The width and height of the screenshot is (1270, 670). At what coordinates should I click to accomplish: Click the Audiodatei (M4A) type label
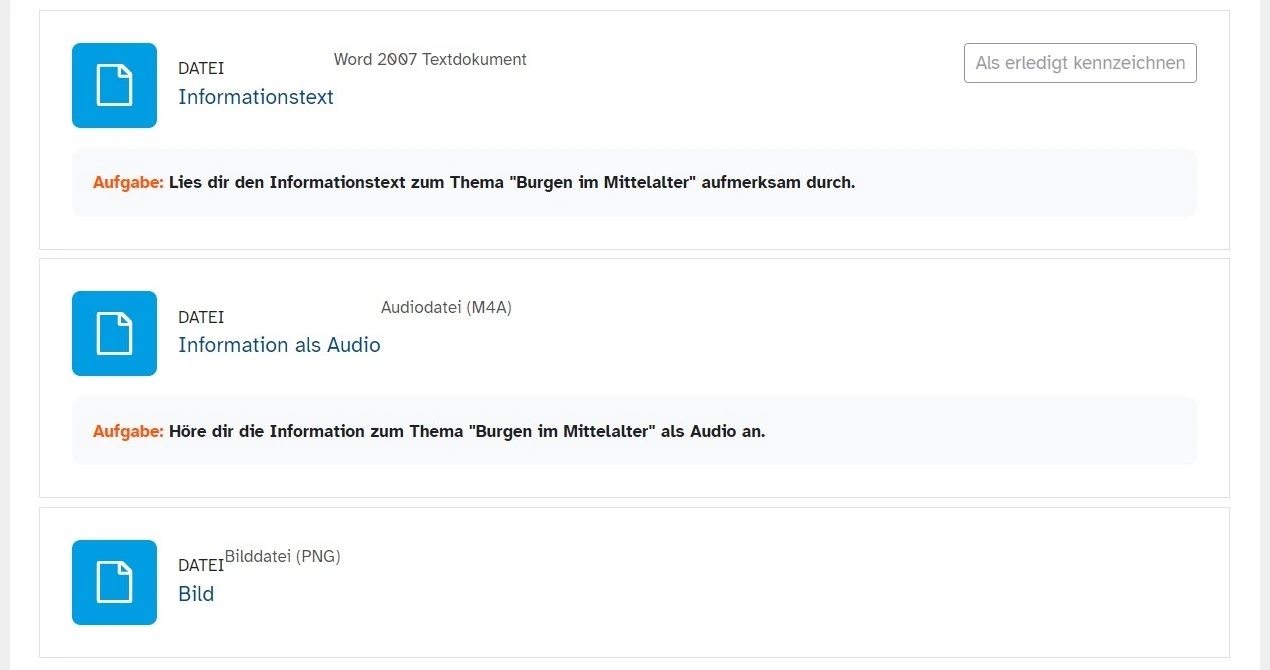[446, 308]
